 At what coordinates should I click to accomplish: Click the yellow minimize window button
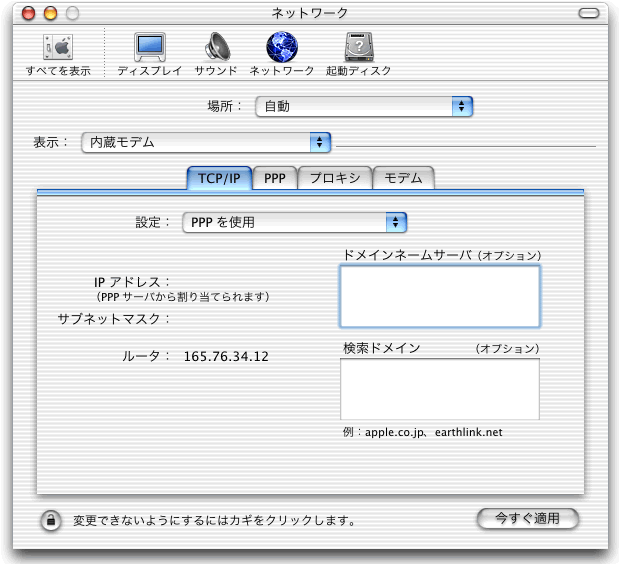click(51, 13)
